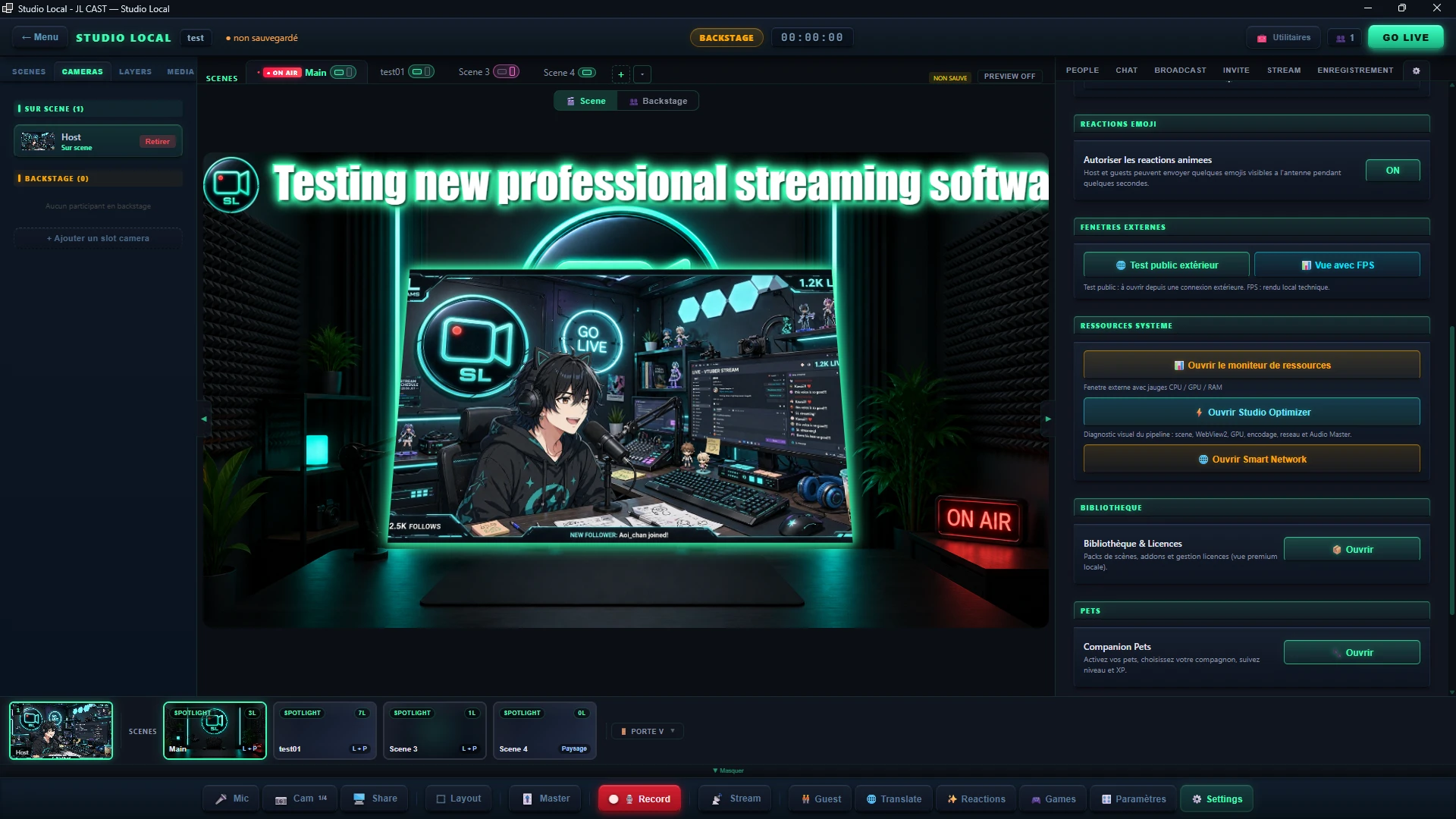Image resolution: width=1456 pixels, height=819 pixels.
Task: Collapse the scene strip with Masquer
Action: pyautogui.click(x=728, y=770)
